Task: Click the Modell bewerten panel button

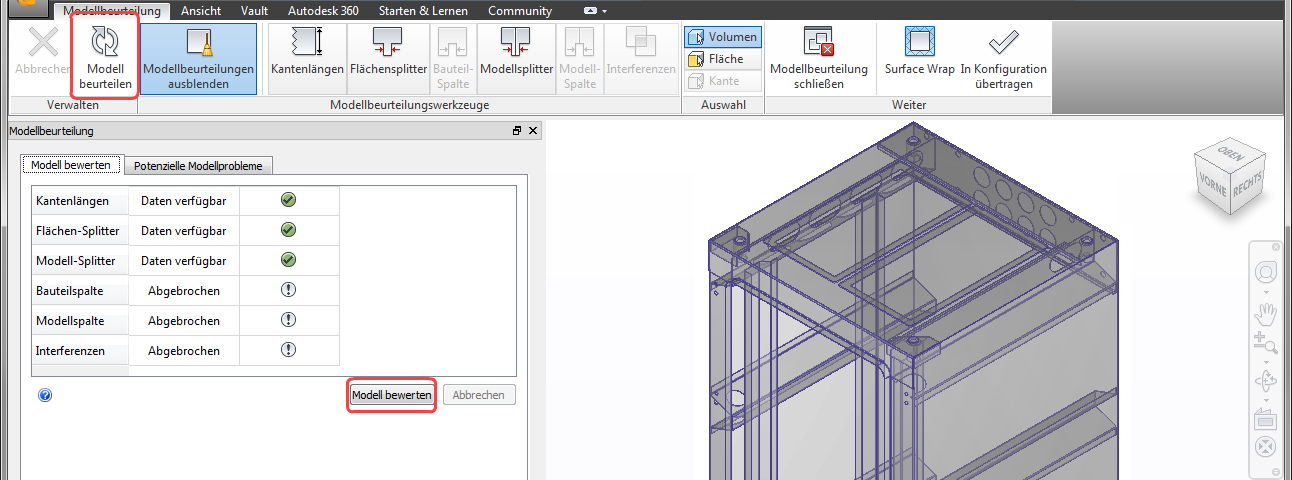Action: click(392, 396)
